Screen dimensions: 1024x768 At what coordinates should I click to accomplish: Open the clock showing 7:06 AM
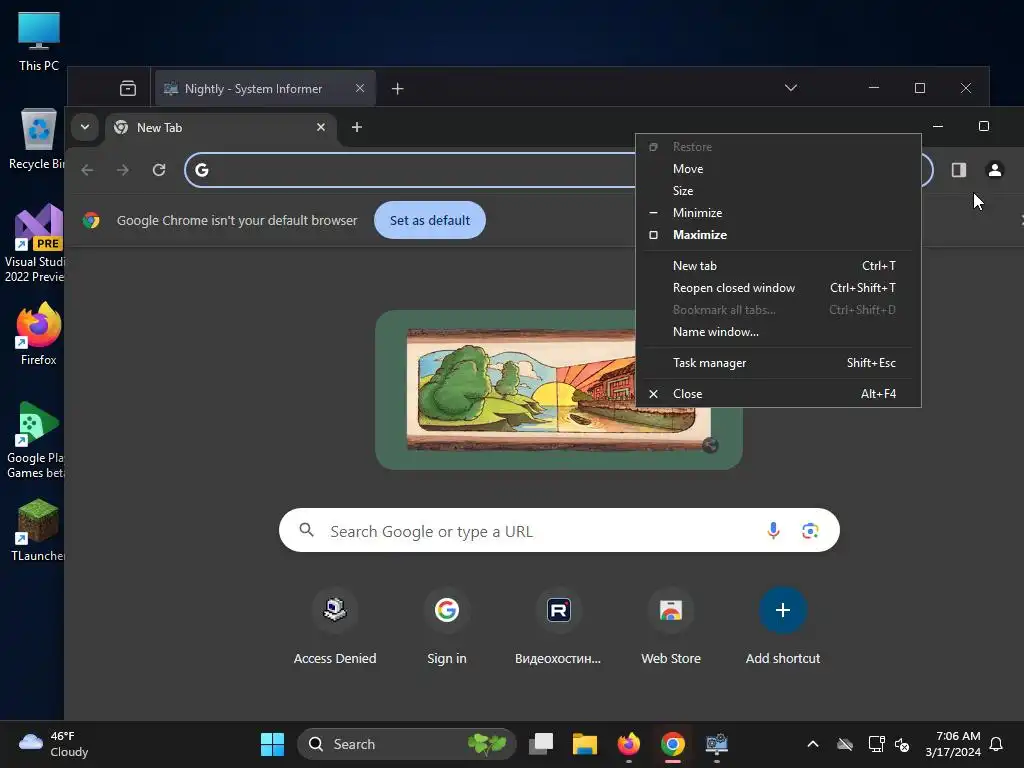tap(953, 744)
